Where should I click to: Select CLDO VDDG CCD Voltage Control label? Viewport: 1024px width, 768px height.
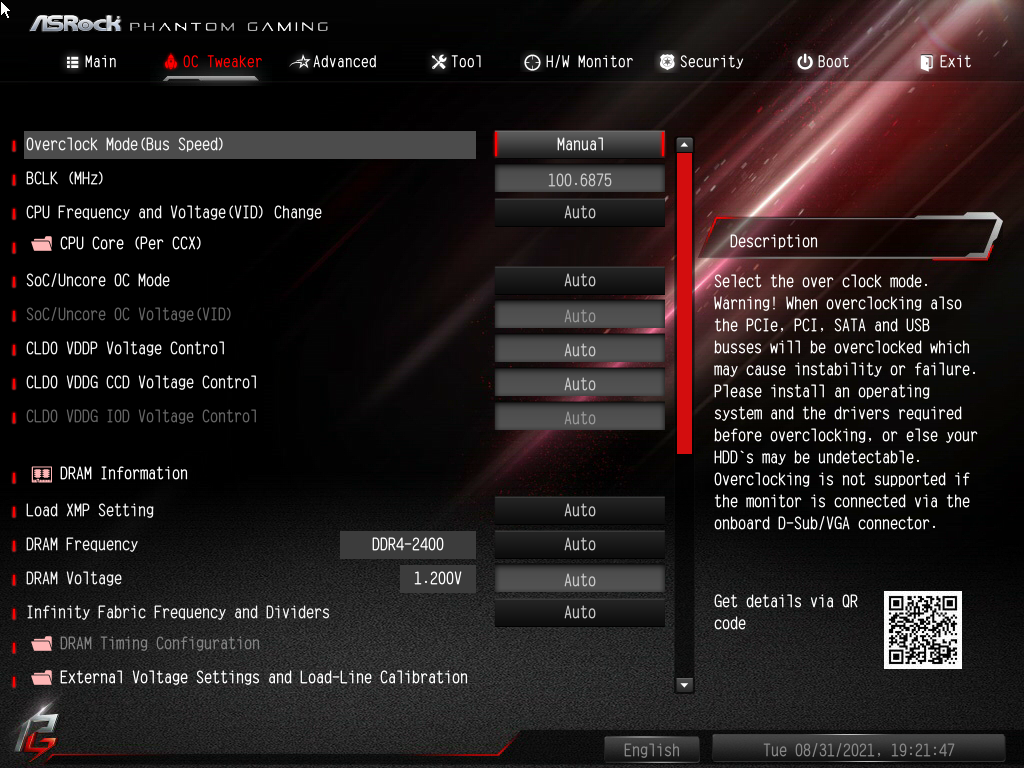[x=142, y=382]
